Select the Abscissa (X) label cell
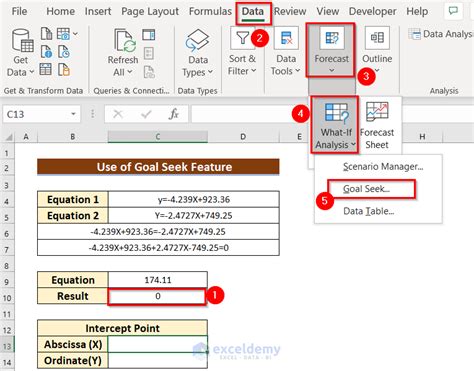 (x=73, y=344)
